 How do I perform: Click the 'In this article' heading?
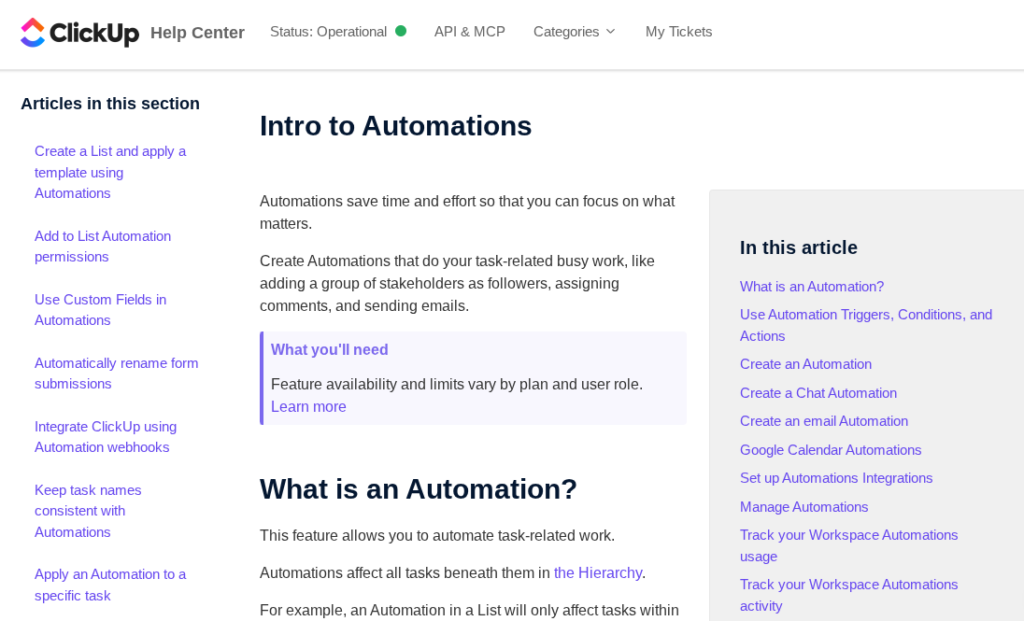coord(799,247)
